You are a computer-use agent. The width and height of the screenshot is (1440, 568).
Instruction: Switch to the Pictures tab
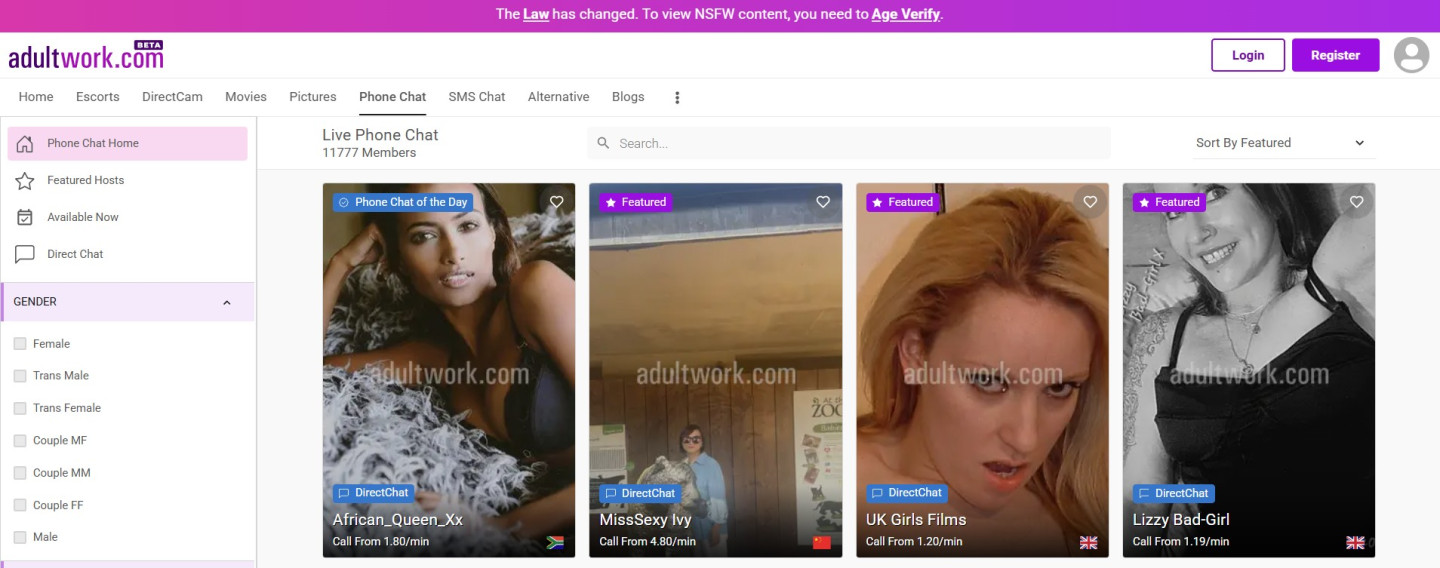point(313,97)
